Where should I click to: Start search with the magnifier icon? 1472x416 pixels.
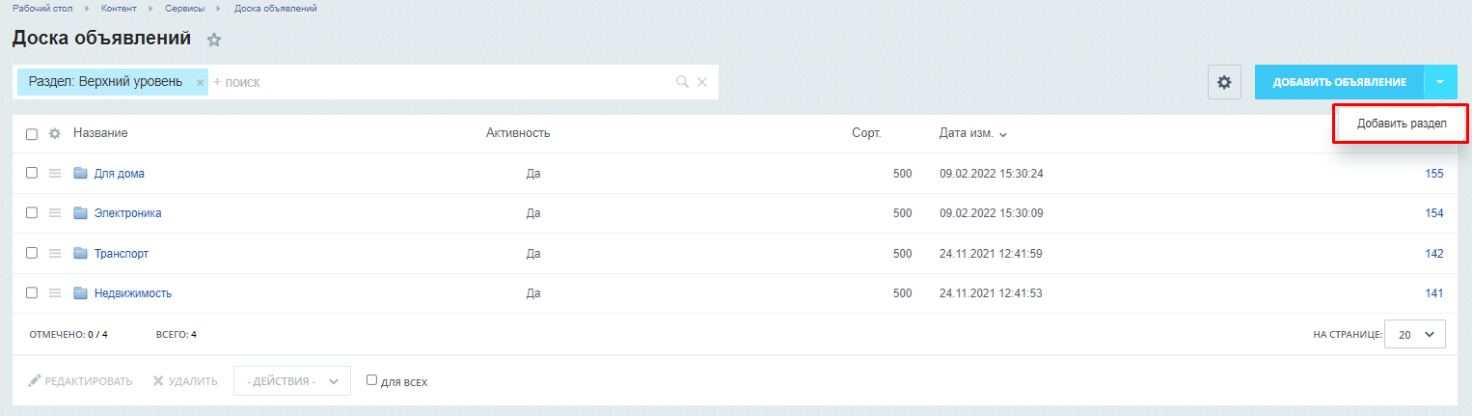[x=682, y=82]
